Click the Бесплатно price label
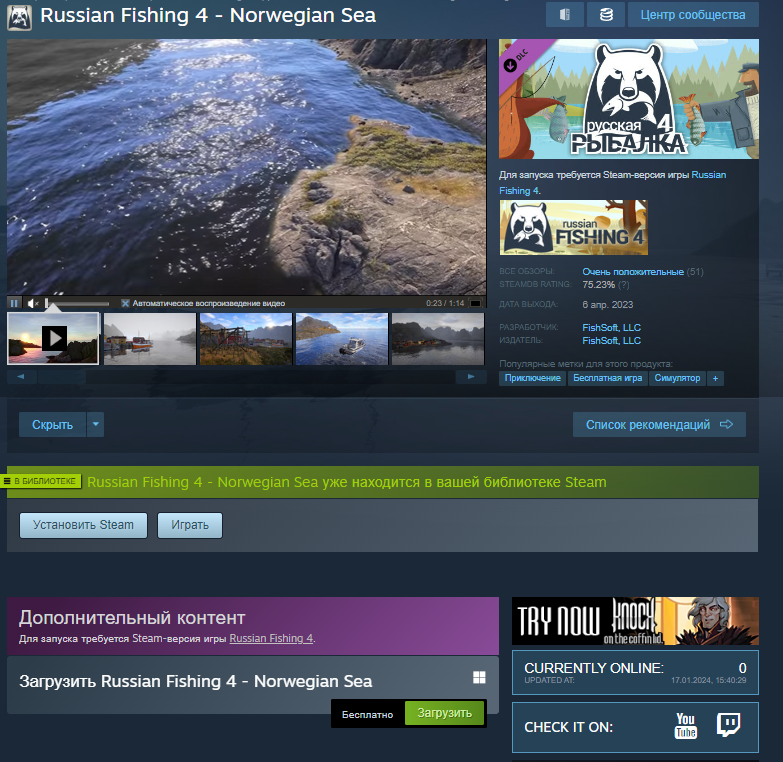This screenshot has width=783, height=762. click(367, 715)
